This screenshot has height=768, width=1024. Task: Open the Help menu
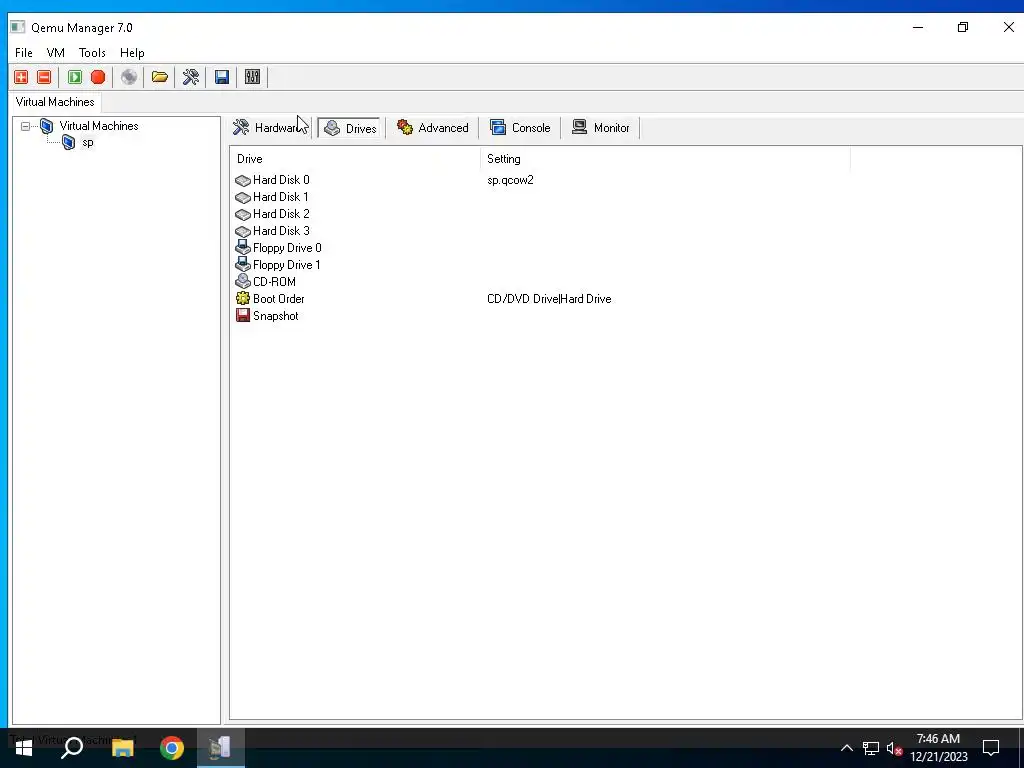tap(132, 53)
